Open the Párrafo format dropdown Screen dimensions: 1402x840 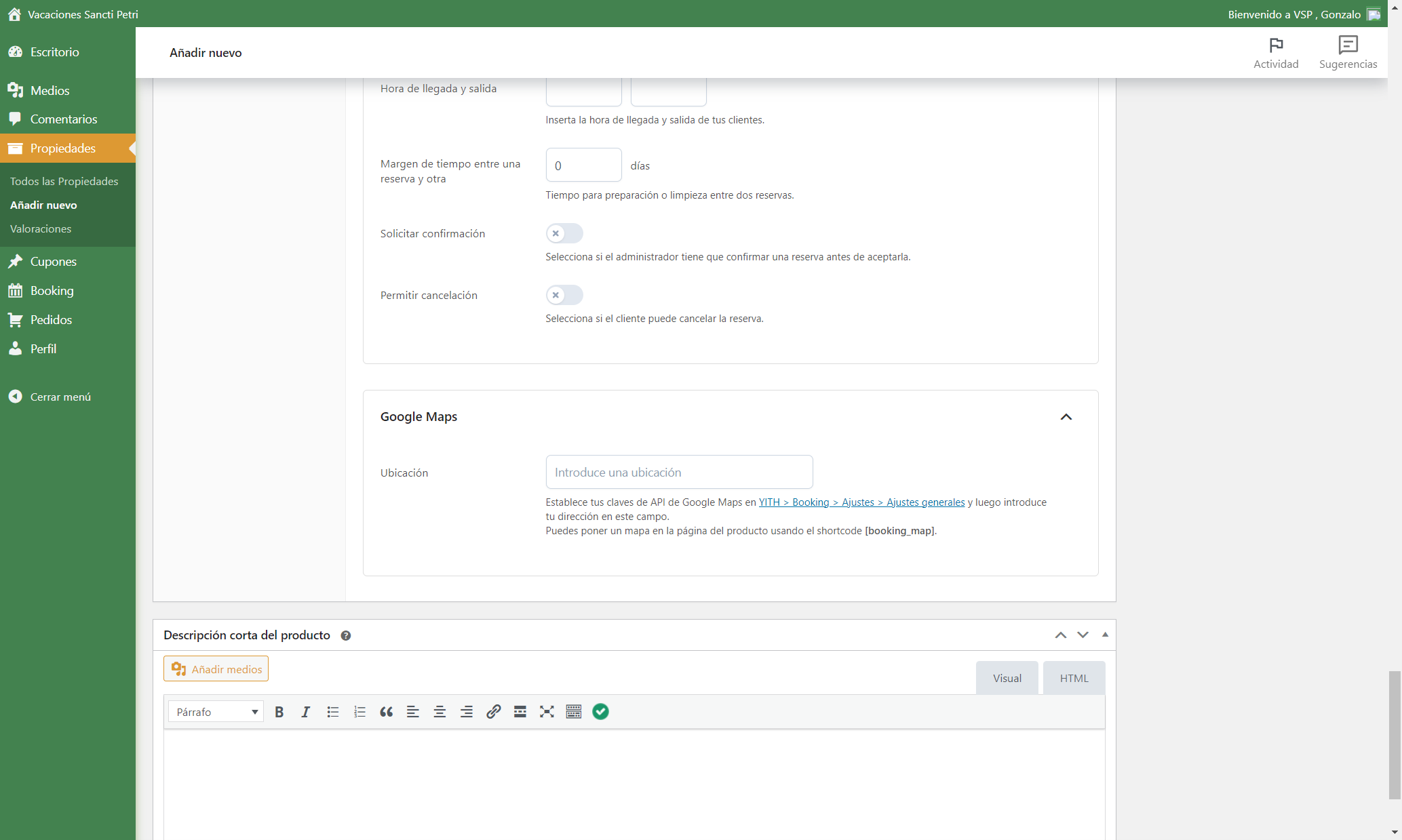click(x=216, y=711)
